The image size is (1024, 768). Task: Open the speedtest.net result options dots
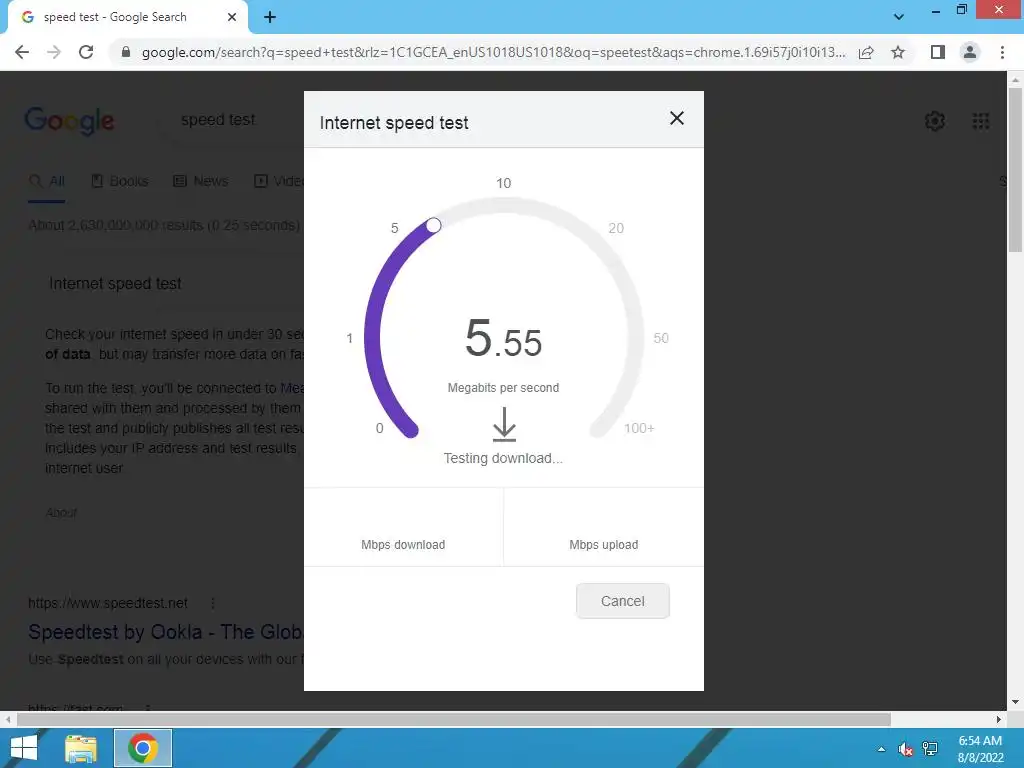[212, 603]
